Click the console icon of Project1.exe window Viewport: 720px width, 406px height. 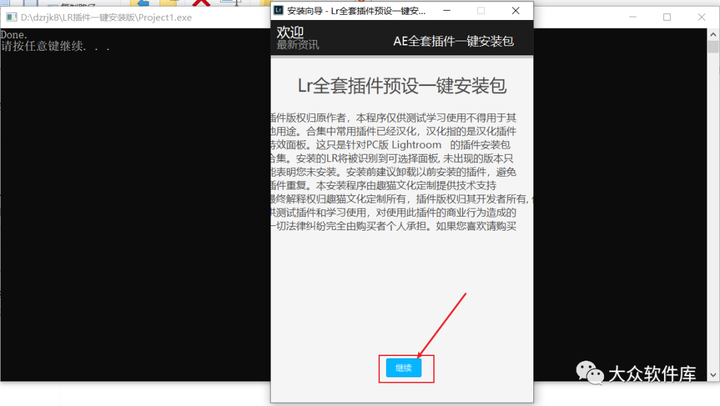[11, 17]
